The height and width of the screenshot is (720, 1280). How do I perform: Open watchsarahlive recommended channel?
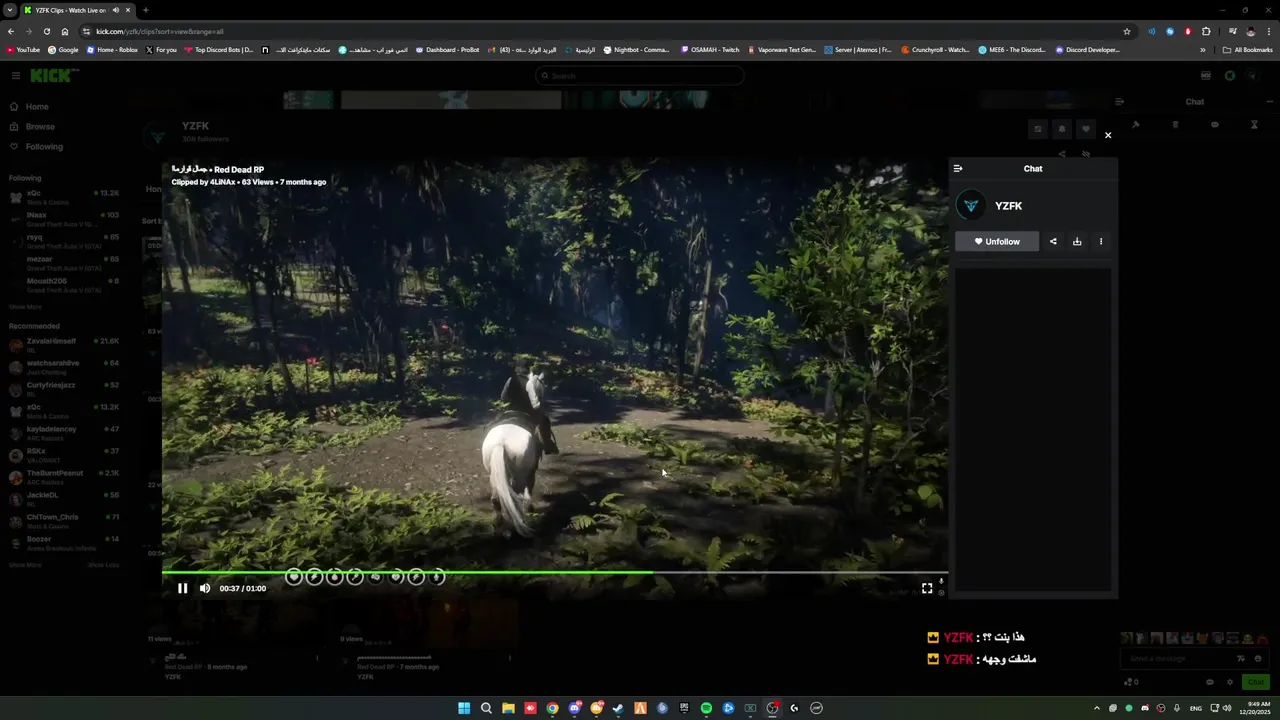(x=64, y=366)
